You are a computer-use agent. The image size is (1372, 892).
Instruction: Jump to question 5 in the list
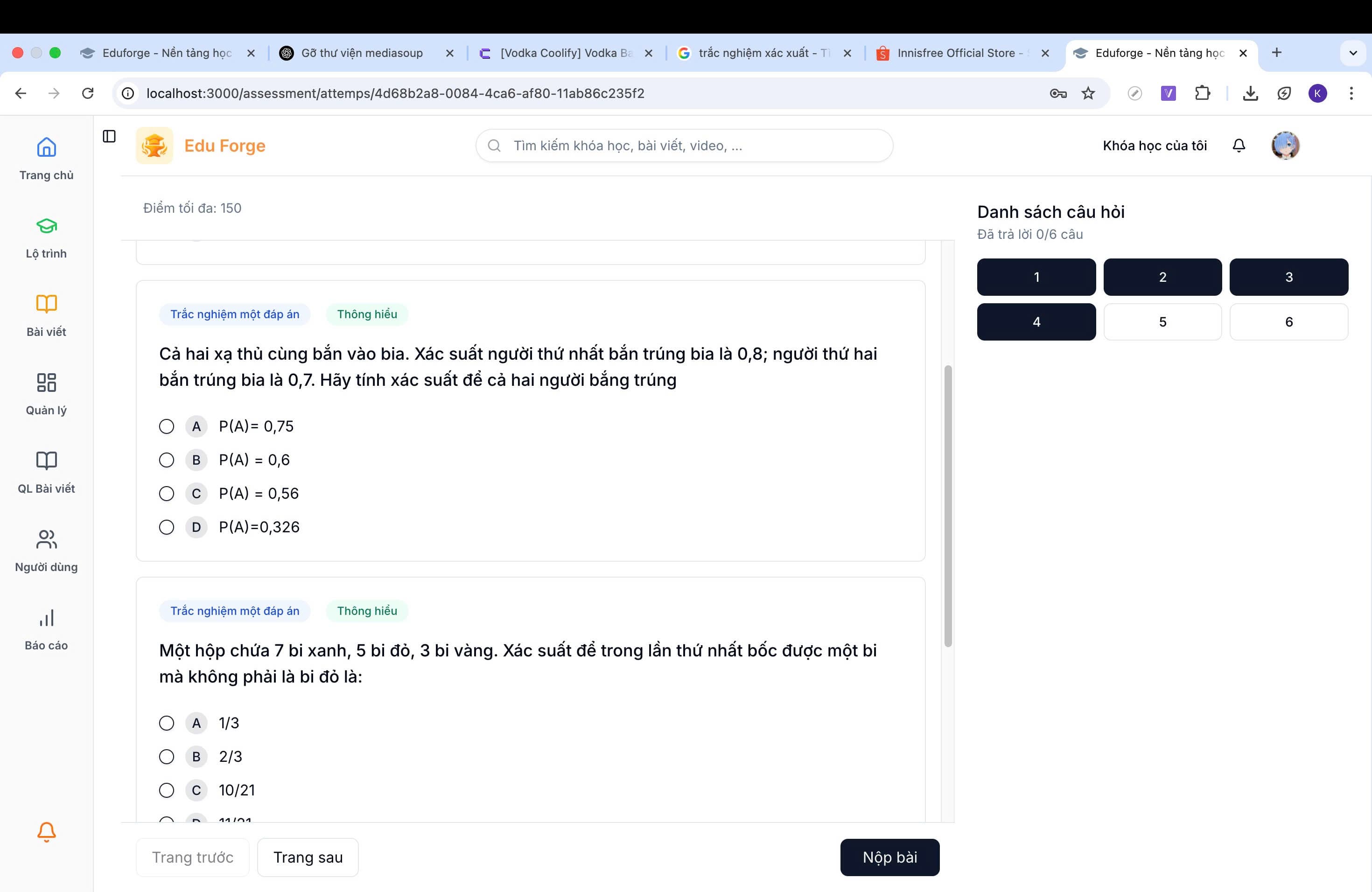[1162, 322]
